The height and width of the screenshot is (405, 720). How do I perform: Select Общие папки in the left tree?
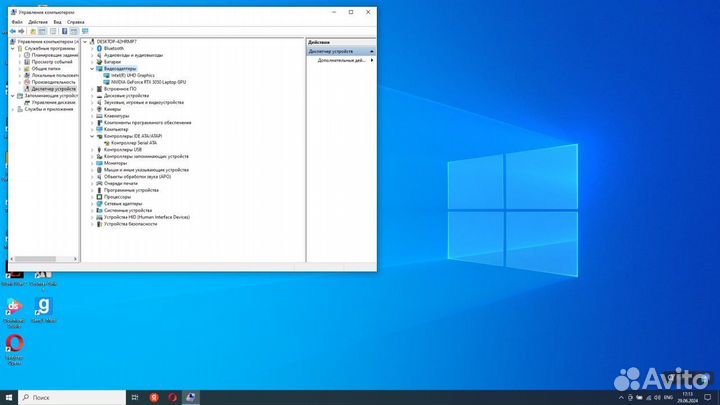point(46,68)
